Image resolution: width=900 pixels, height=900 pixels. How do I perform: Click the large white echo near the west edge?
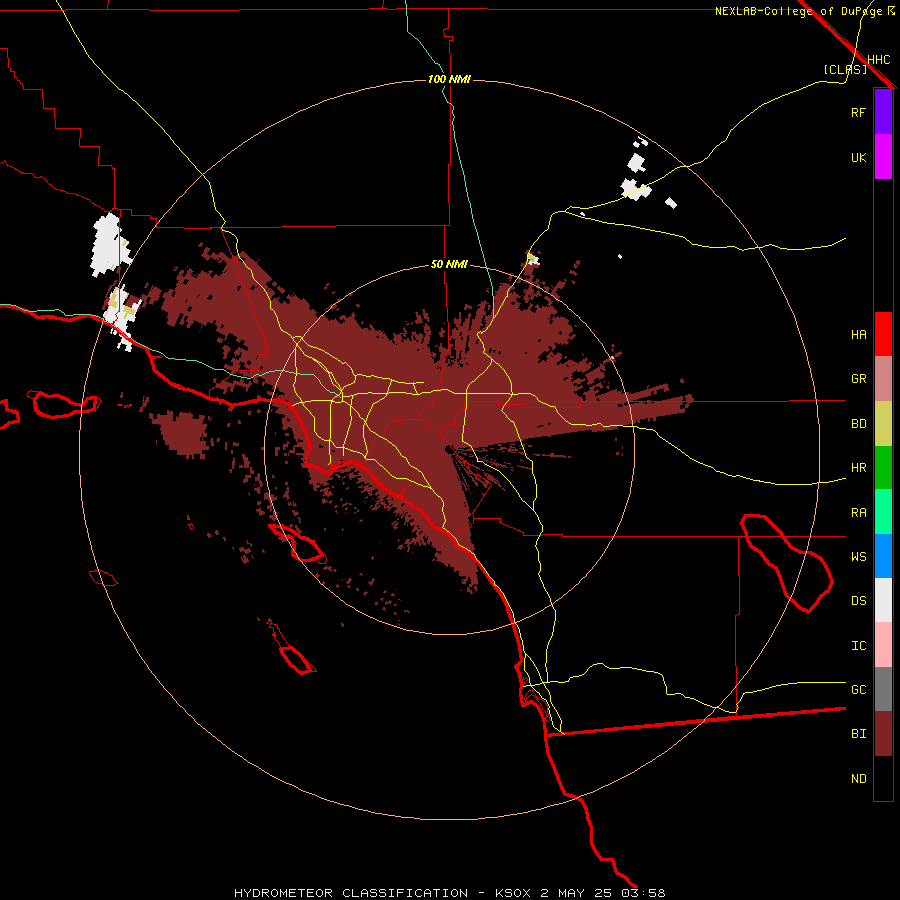[x=109, y=243]
